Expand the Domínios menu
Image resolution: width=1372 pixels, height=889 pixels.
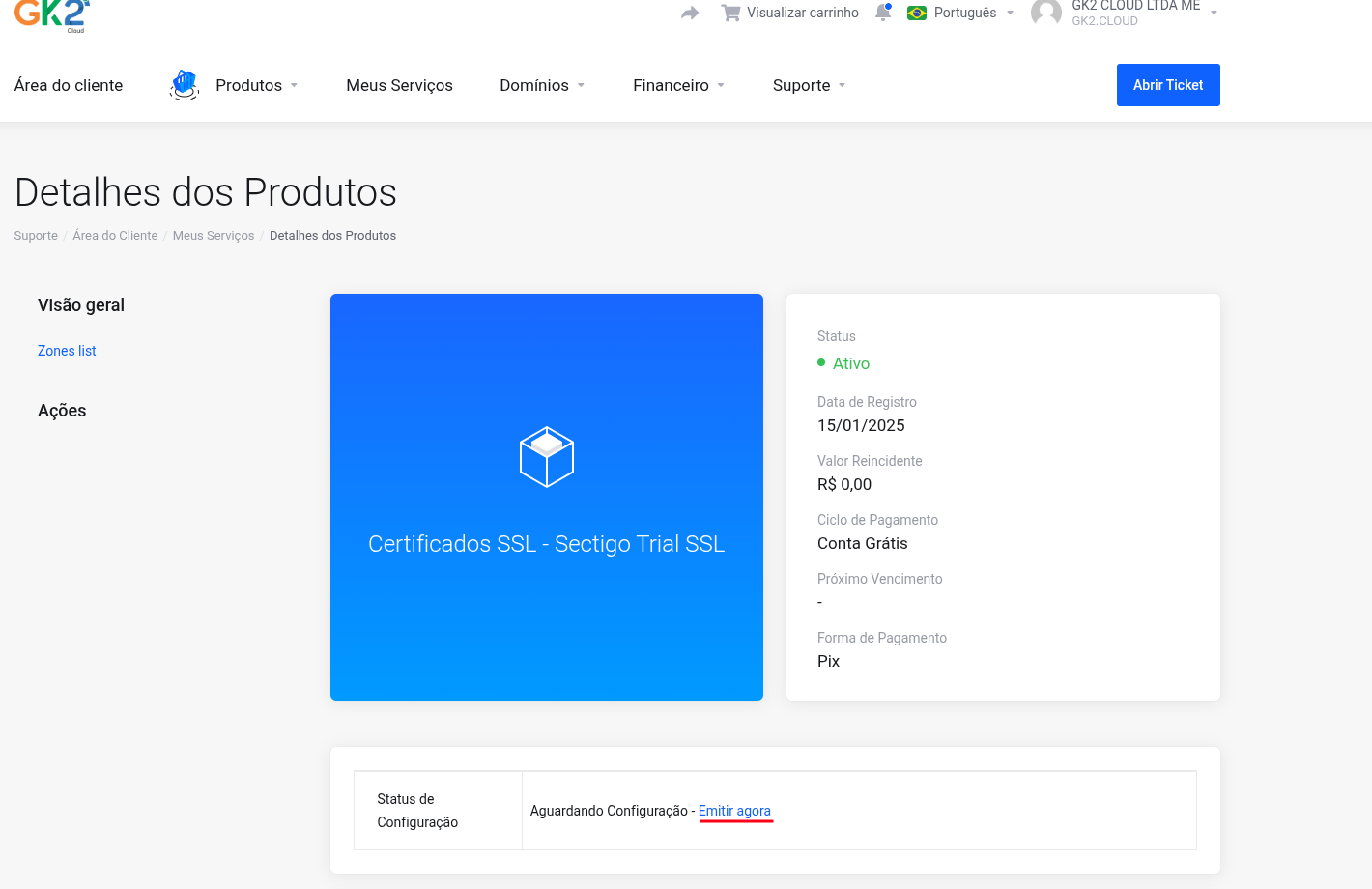pos(542,85)
